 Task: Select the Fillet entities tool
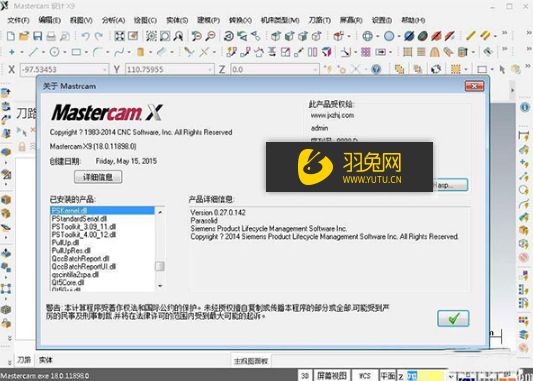tap(98, 52)
